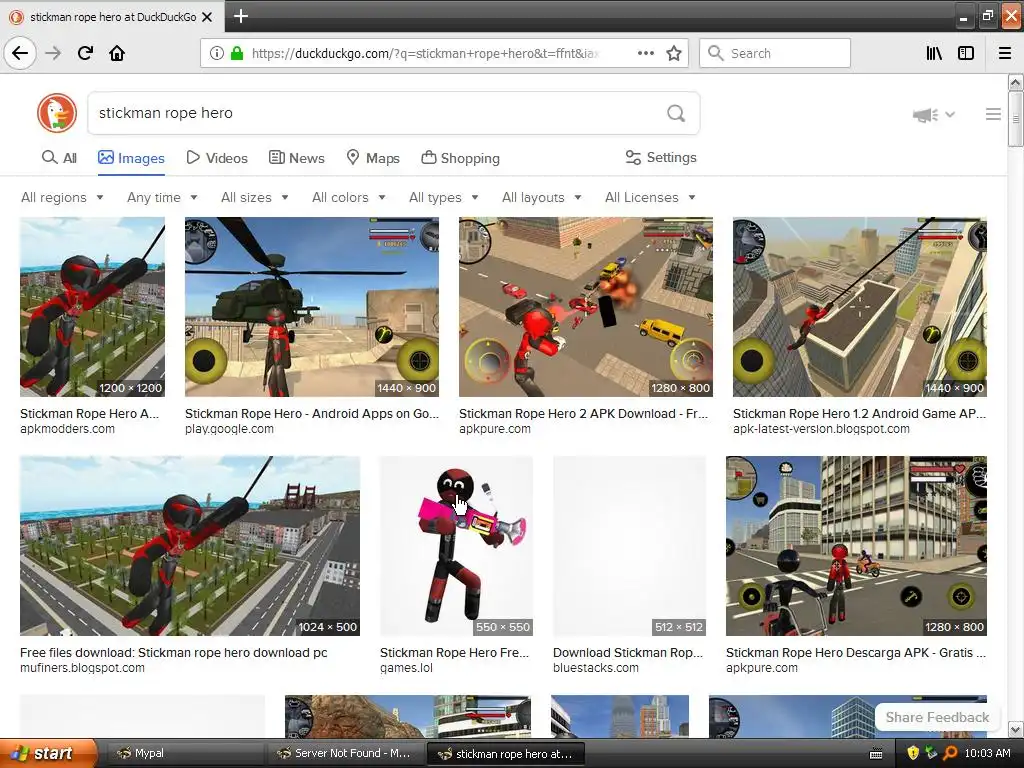
Task: Open the 550 × 550 stickman gun thumbnail
Action: click(x=456, y=546)
